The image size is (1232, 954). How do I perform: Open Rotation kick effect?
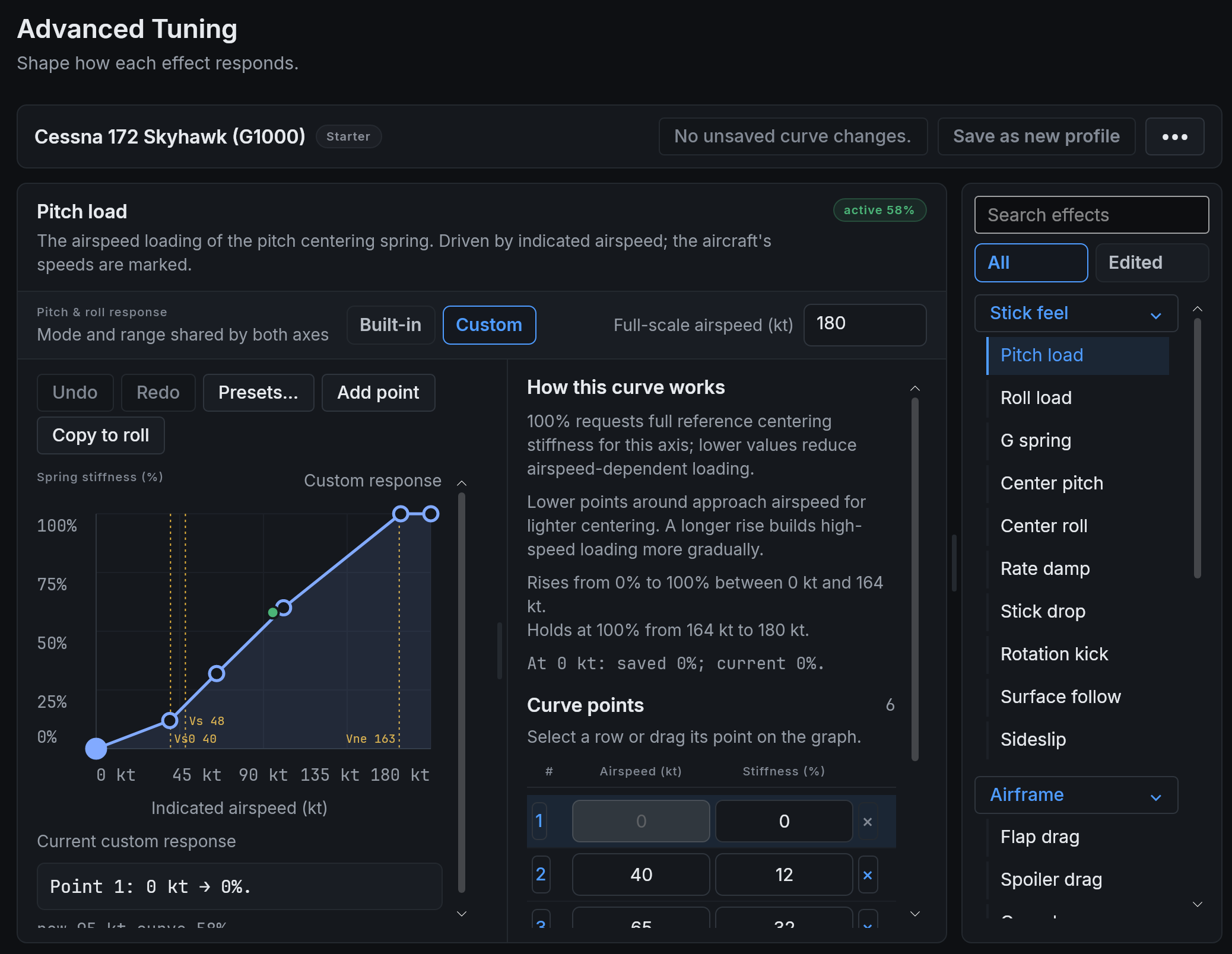(x=1078, y=654)
